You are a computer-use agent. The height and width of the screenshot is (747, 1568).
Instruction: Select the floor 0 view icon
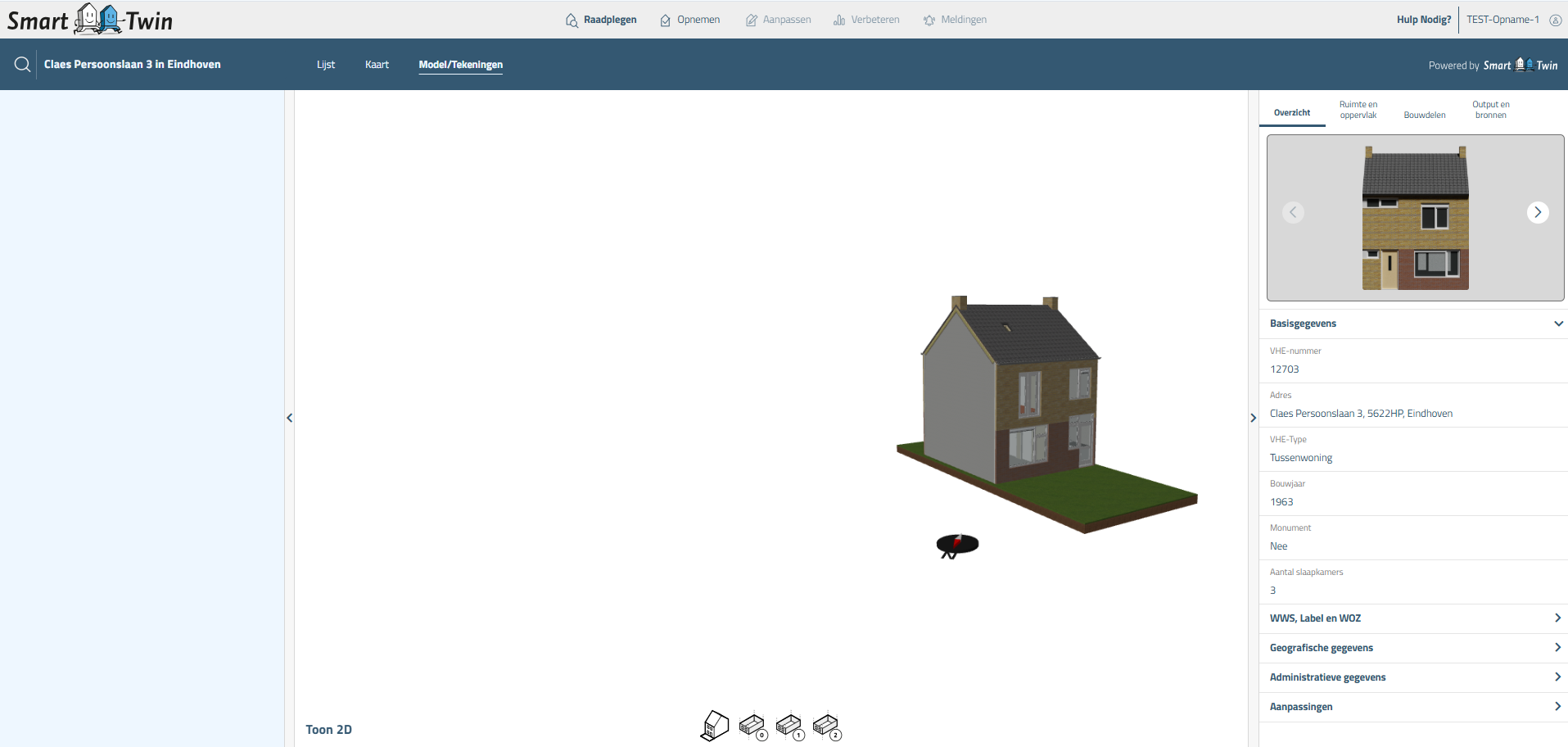tap(752, 726)
